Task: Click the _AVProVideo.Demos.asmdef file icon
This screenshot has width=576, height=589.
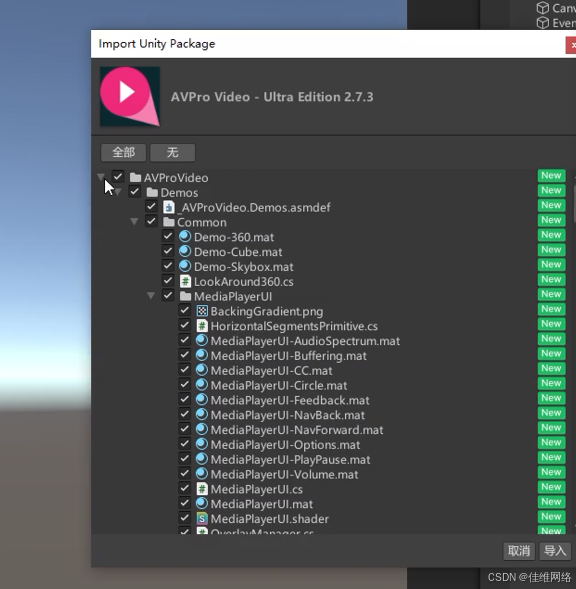Action: (169, 207)
